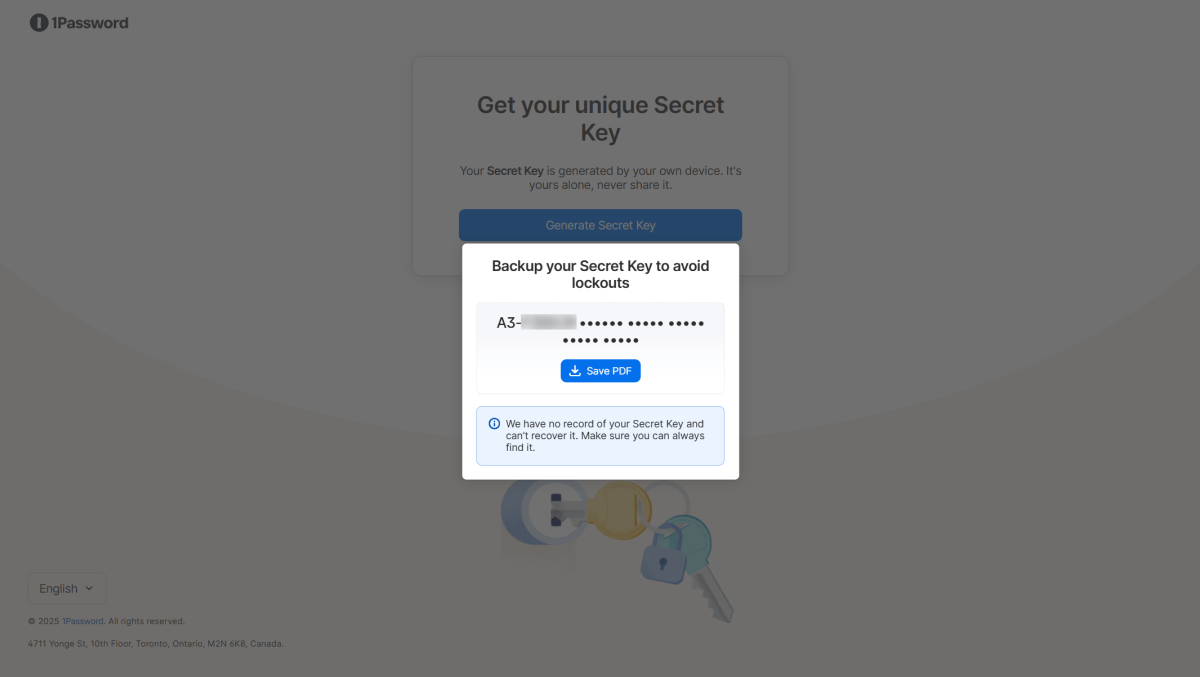Click the Save PDF button
This screenshot has width=1200, height=677.
[600, 370]
